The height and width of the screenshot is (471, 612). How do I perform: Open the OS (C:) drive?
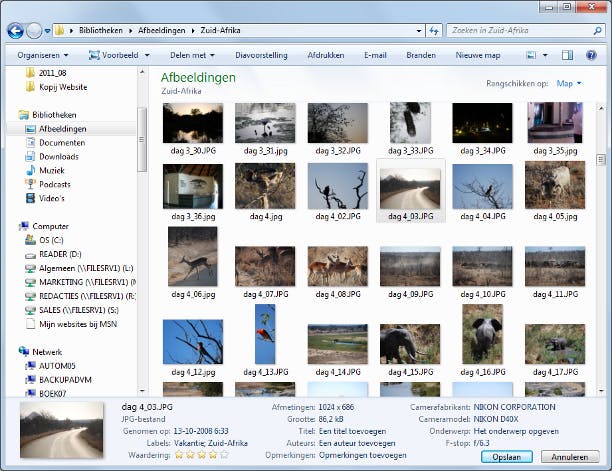coord(51,240)
